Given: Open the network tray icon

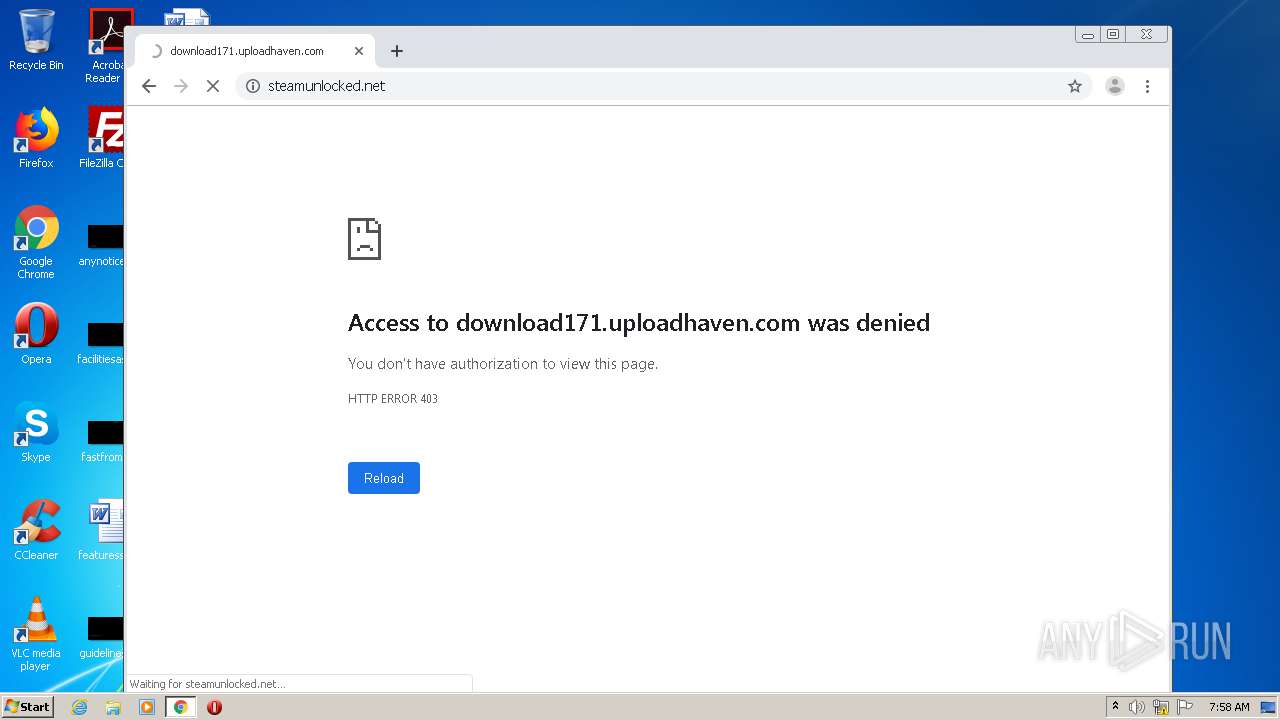Looking at the screenshot, I should click(1161, 707).
